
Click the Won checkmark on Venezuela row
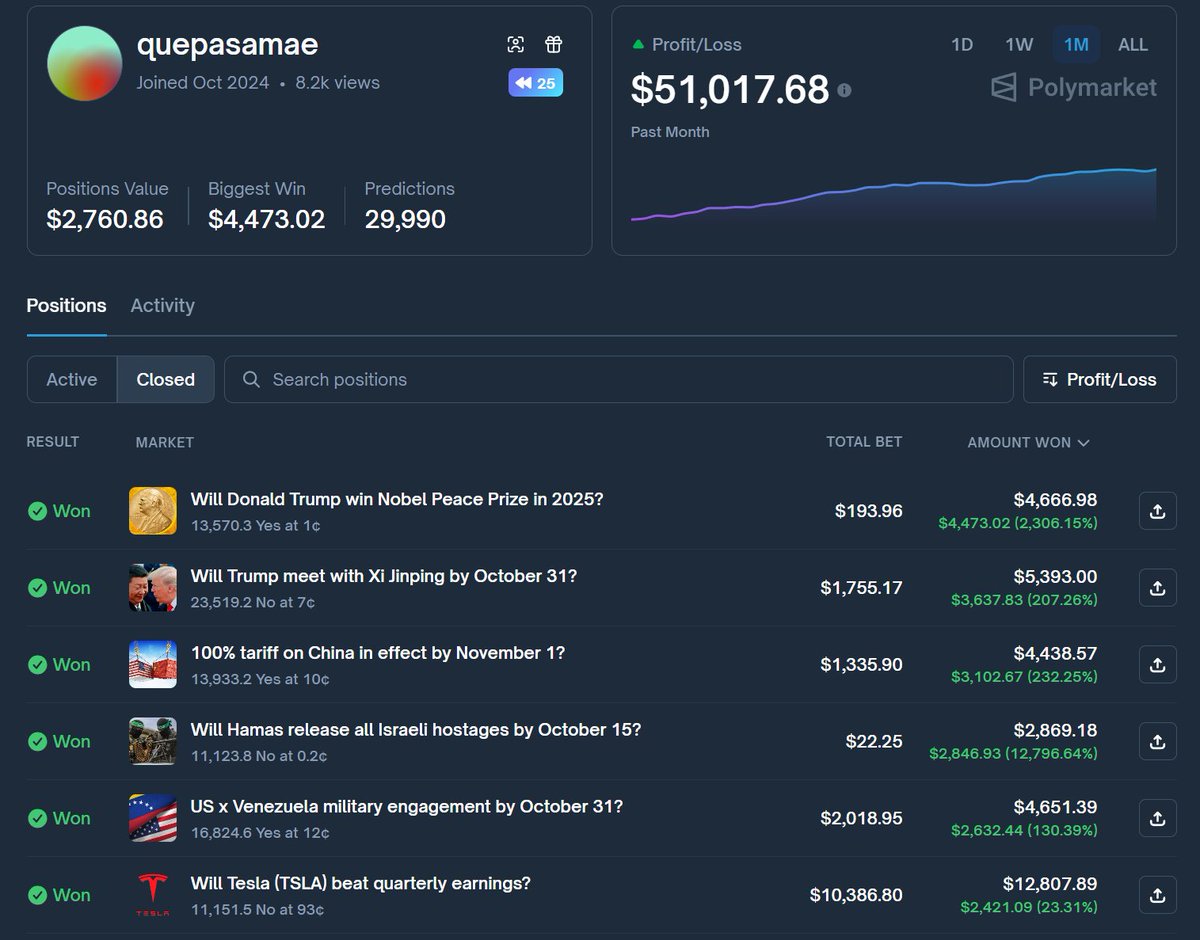37,818
